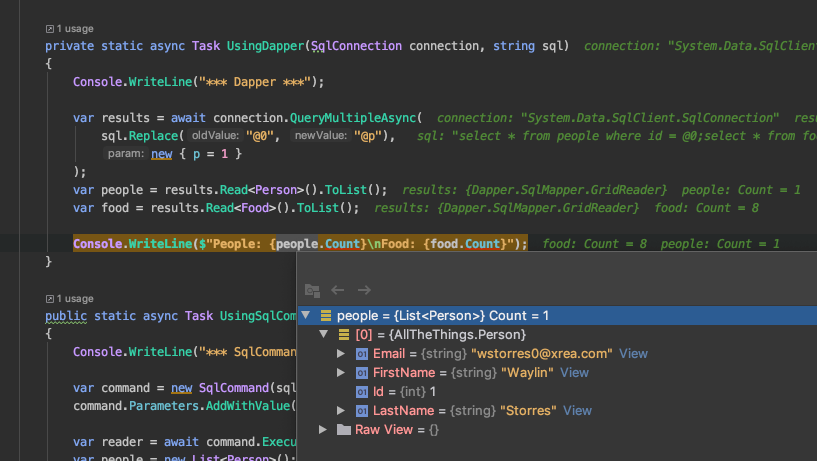Click the Raw View folder icon
The height and width of the screenshot is (461, 817).
tap(343, 429)
